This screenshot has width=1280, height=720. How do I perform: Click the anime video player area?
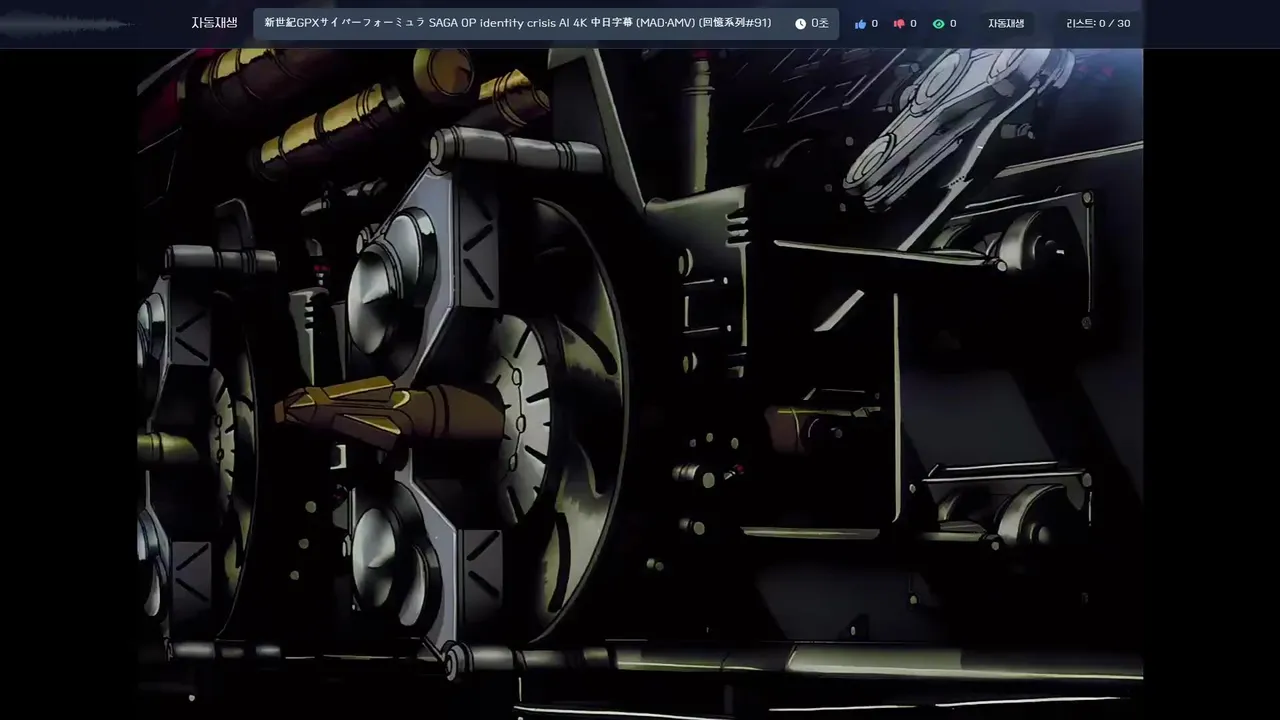640,384
